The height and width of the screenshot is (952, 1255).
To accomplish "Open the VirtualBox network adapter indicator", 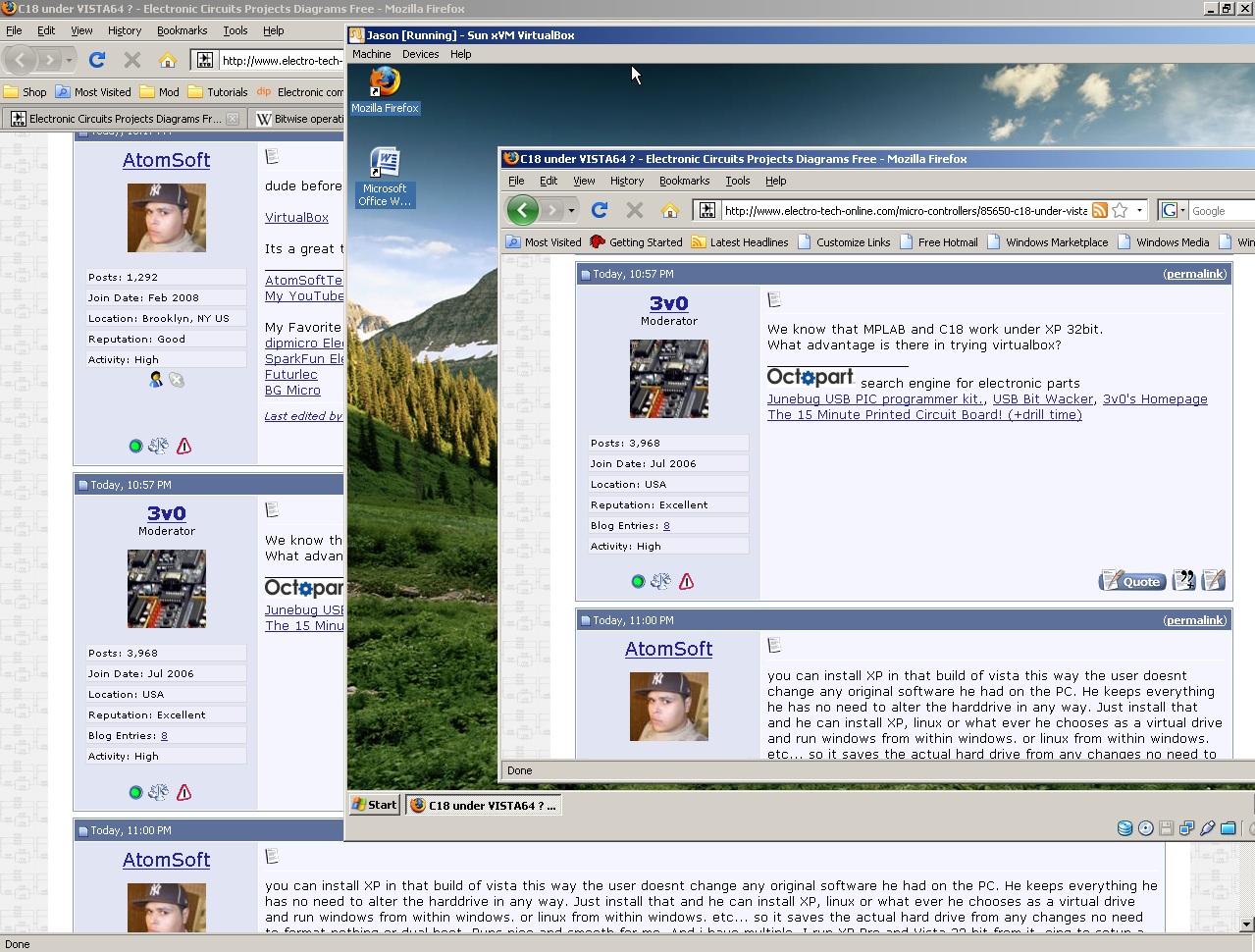I will 1187,828.
